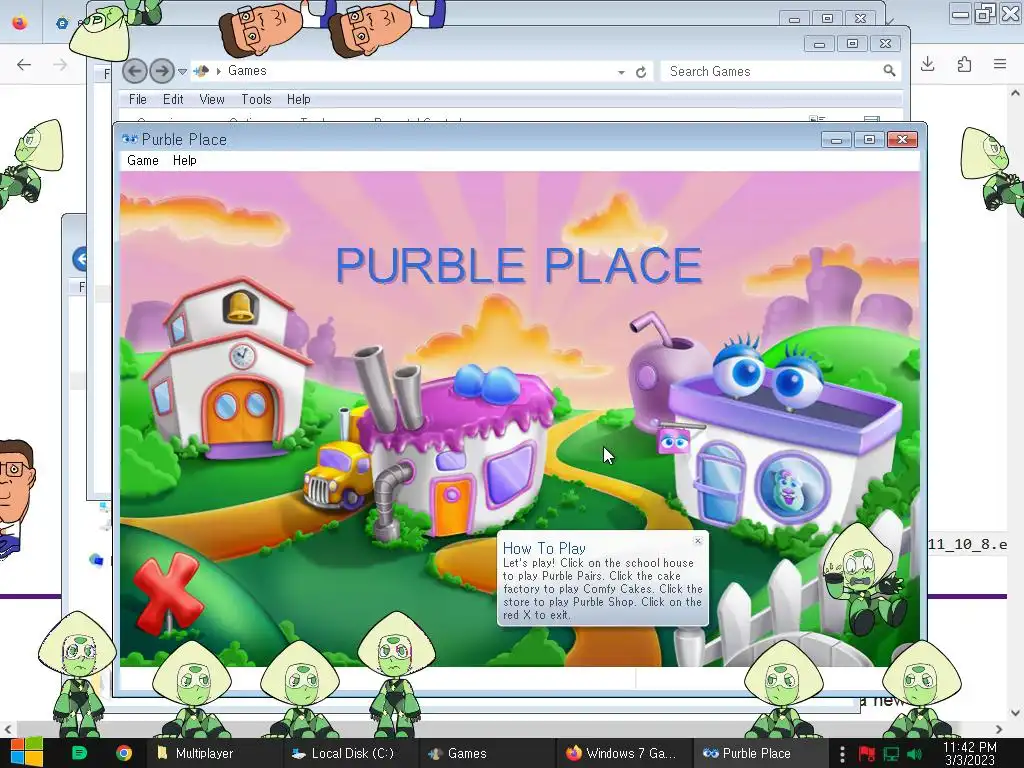Viewport: 1024px width, 768px height.
Task: Select the Firefox logo browser tab
Action: [x=20, y=22]
